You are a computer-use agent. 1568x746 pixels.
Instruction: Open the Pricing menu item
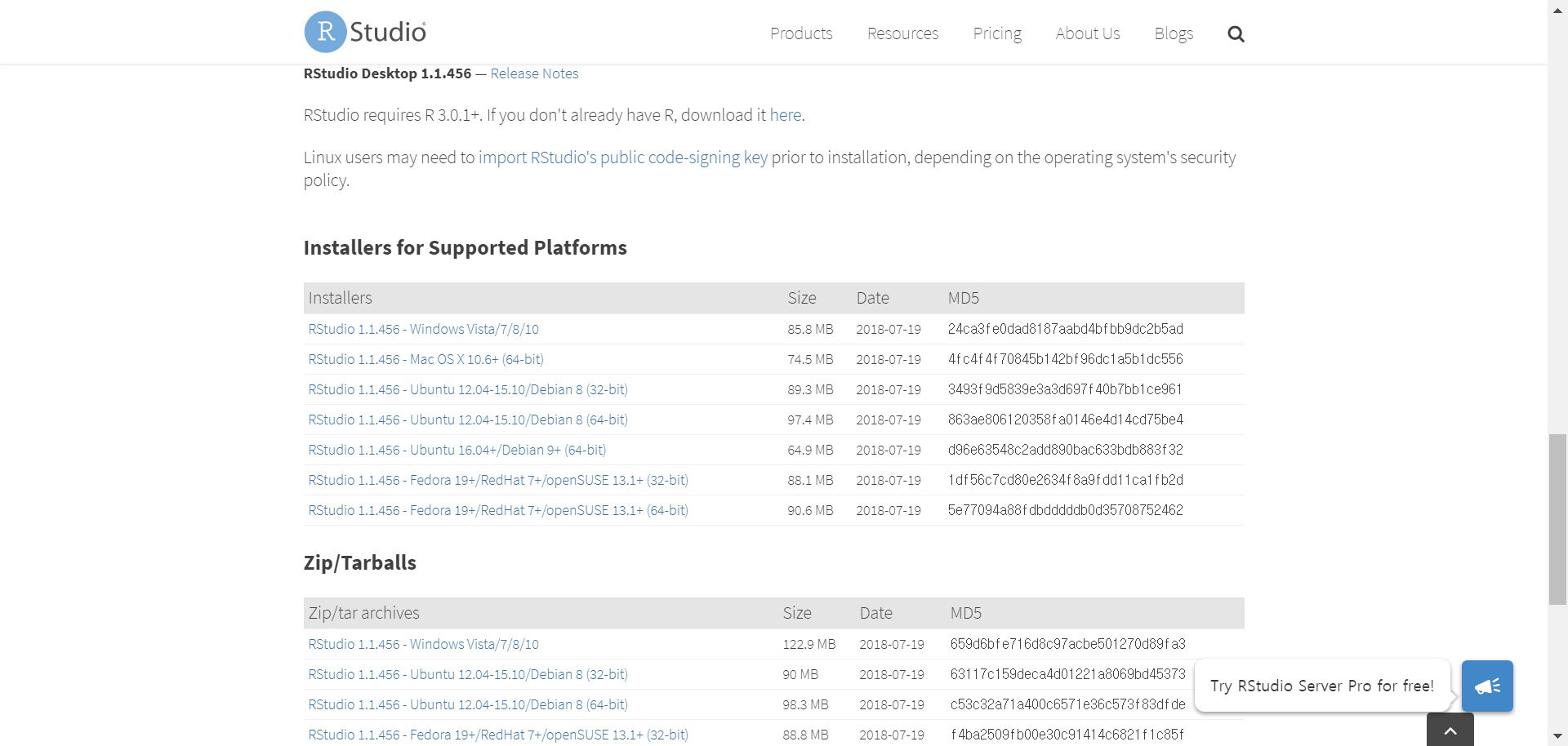997,33
